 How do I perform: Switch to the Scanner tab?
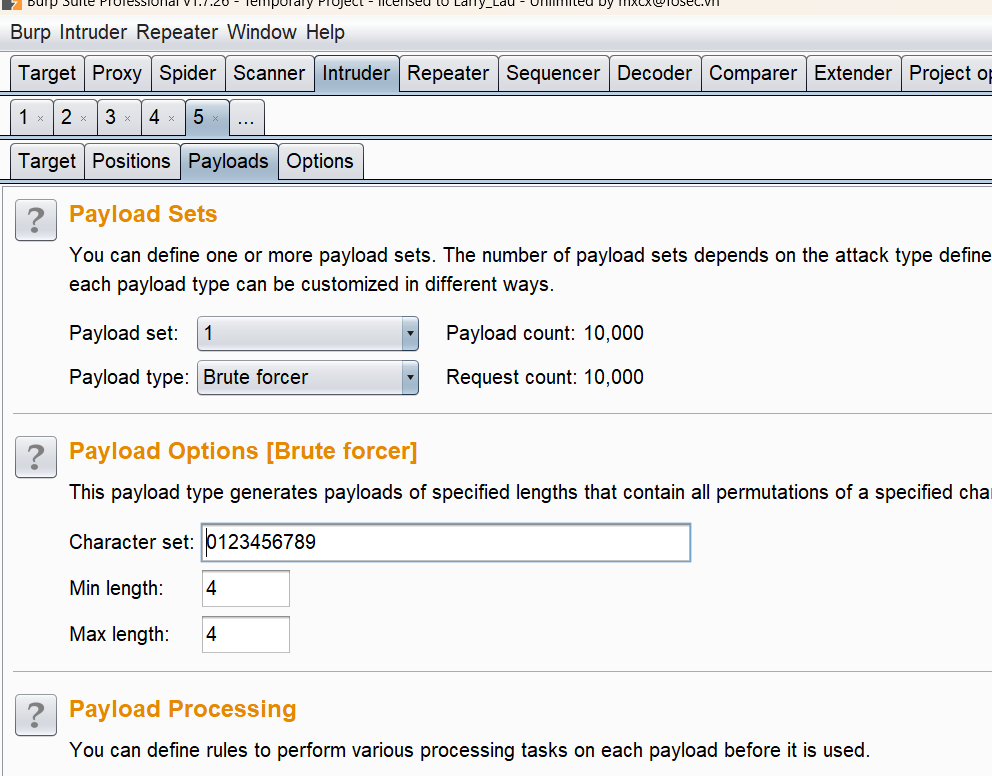pyautogui.click(x=270, y=73)
